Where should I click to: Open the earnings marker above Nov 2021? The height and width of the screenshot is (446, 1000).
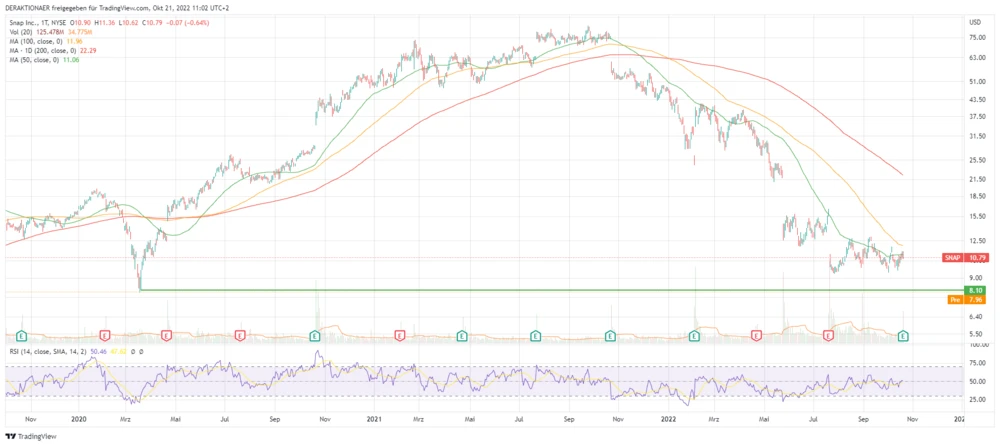pos(611,336)
